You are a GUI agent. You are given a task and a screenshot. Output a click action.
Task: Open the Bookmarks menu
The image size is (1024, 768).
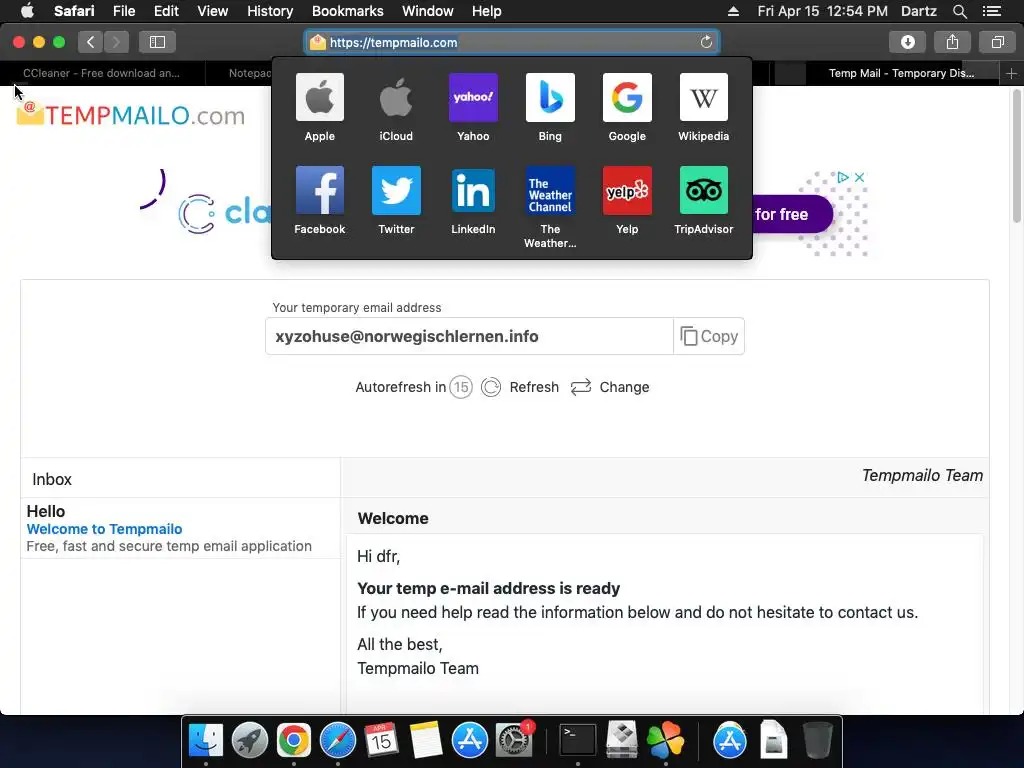(347, 11)
